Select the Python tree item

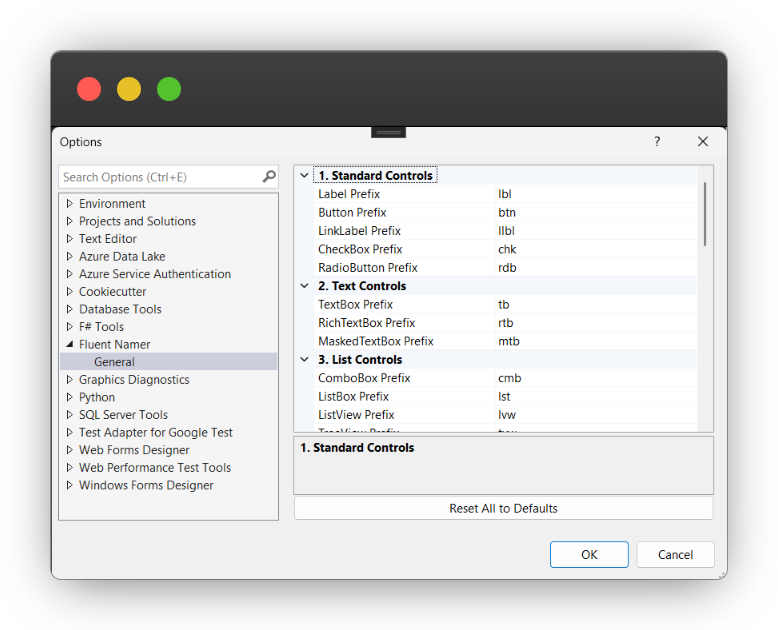(x=97, y=397)
